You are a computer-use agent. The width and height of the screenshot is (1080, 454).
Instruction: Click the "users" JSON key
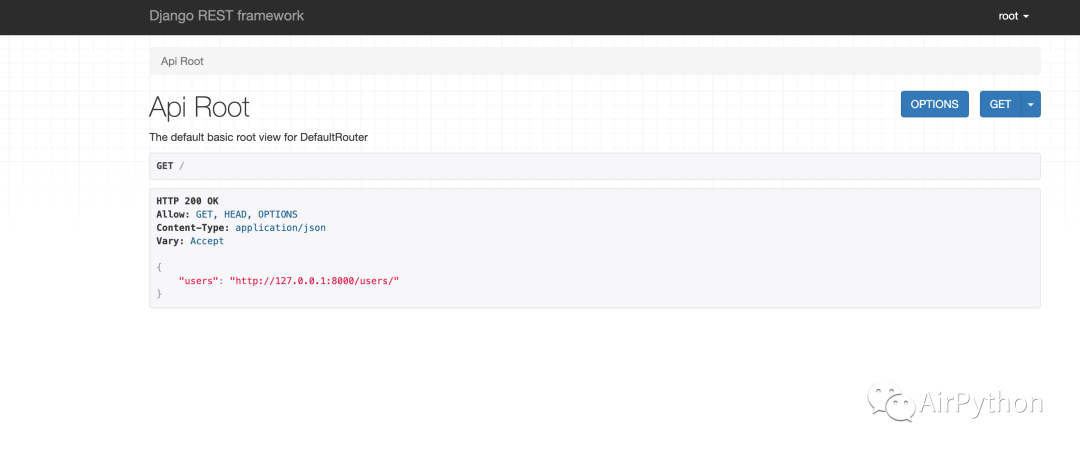(199, 281)
